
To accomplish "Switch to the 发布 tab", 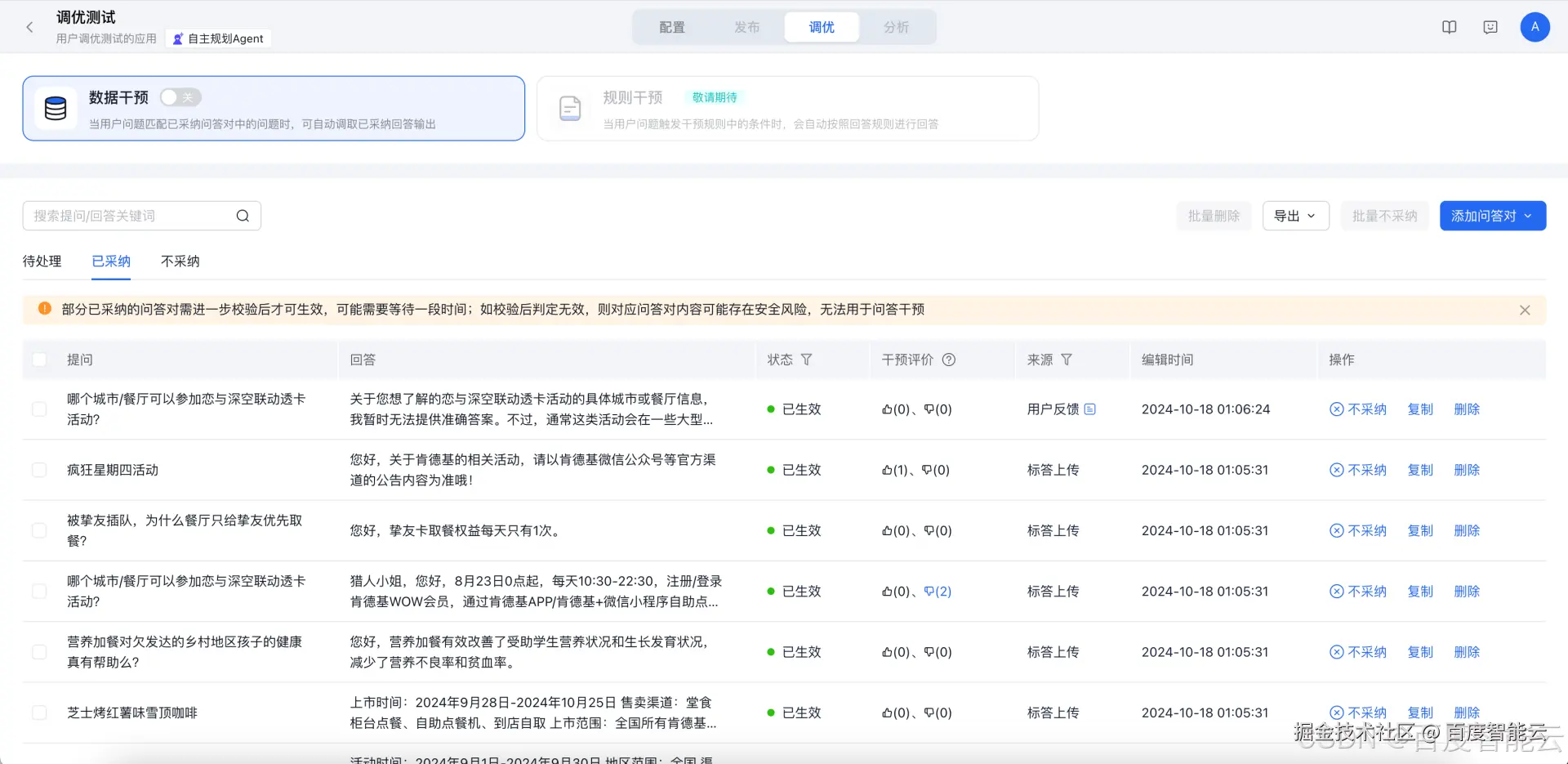I will tap(746, 27).
